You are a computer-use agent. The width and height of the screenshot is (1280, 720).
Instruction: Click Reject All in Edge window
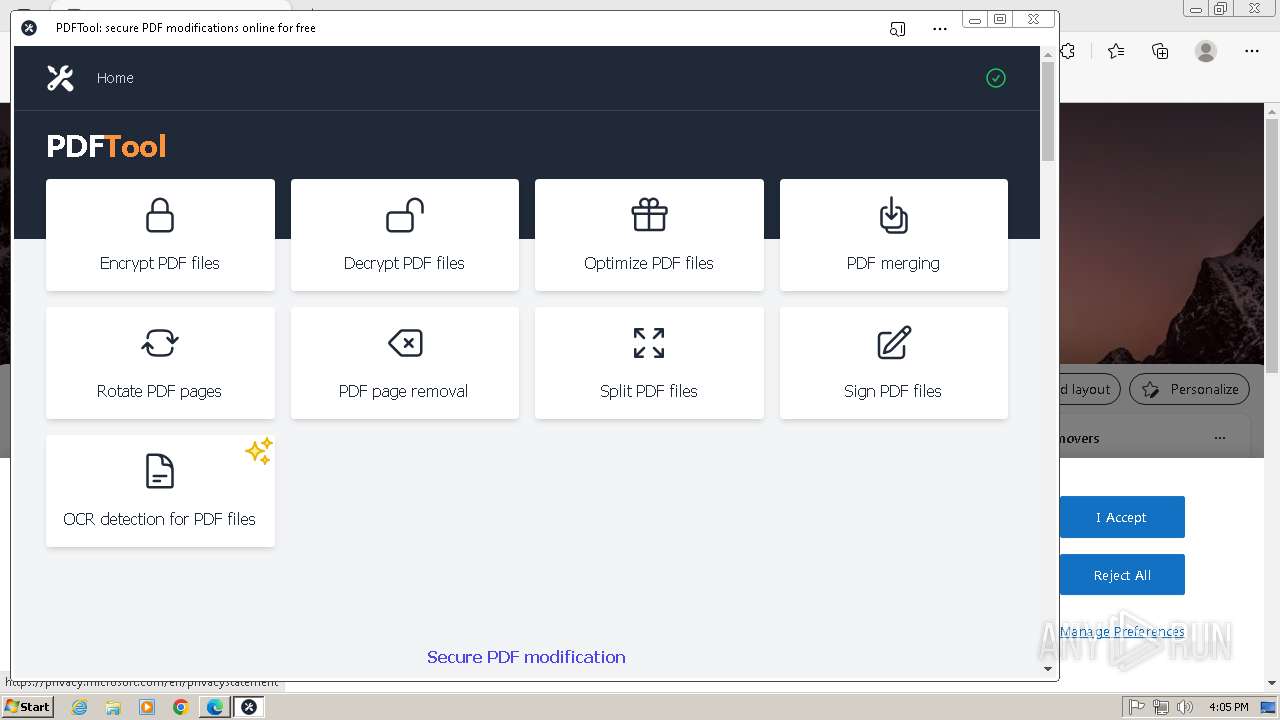1122,575
